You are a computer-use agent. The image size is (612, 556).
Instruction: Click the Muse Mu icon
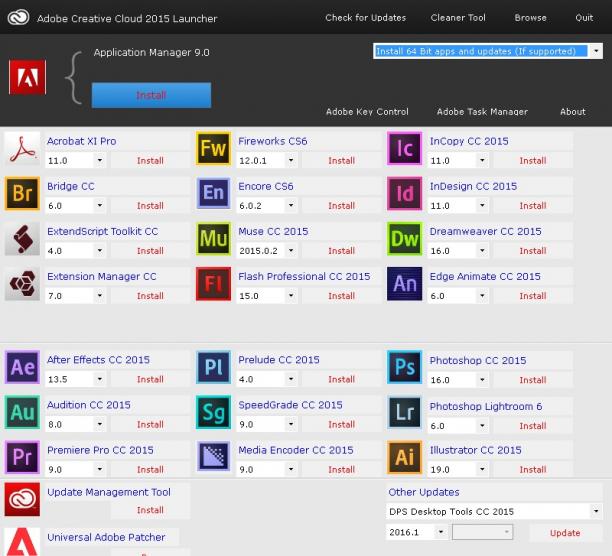tap(213, 238)
